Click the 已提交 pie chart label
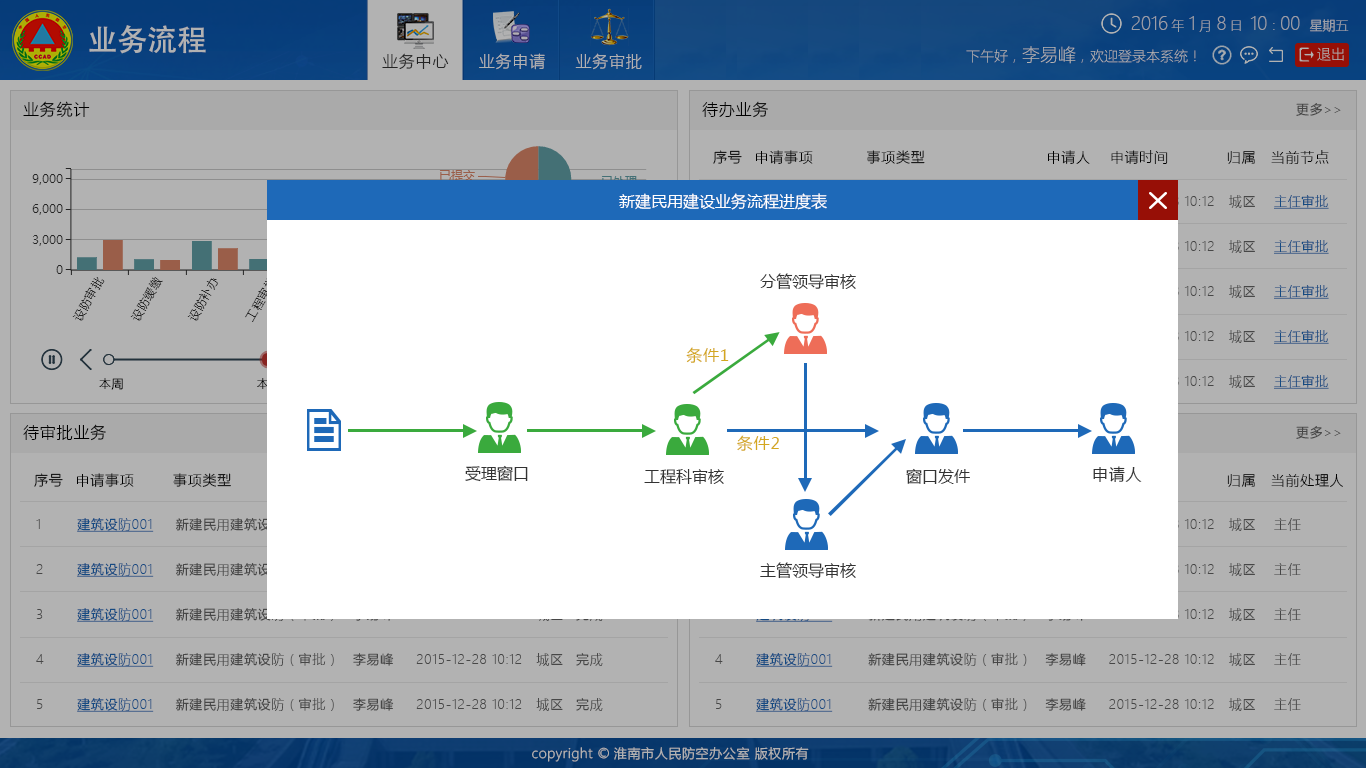Viewport: 1366px width, 768px height. 457,175
